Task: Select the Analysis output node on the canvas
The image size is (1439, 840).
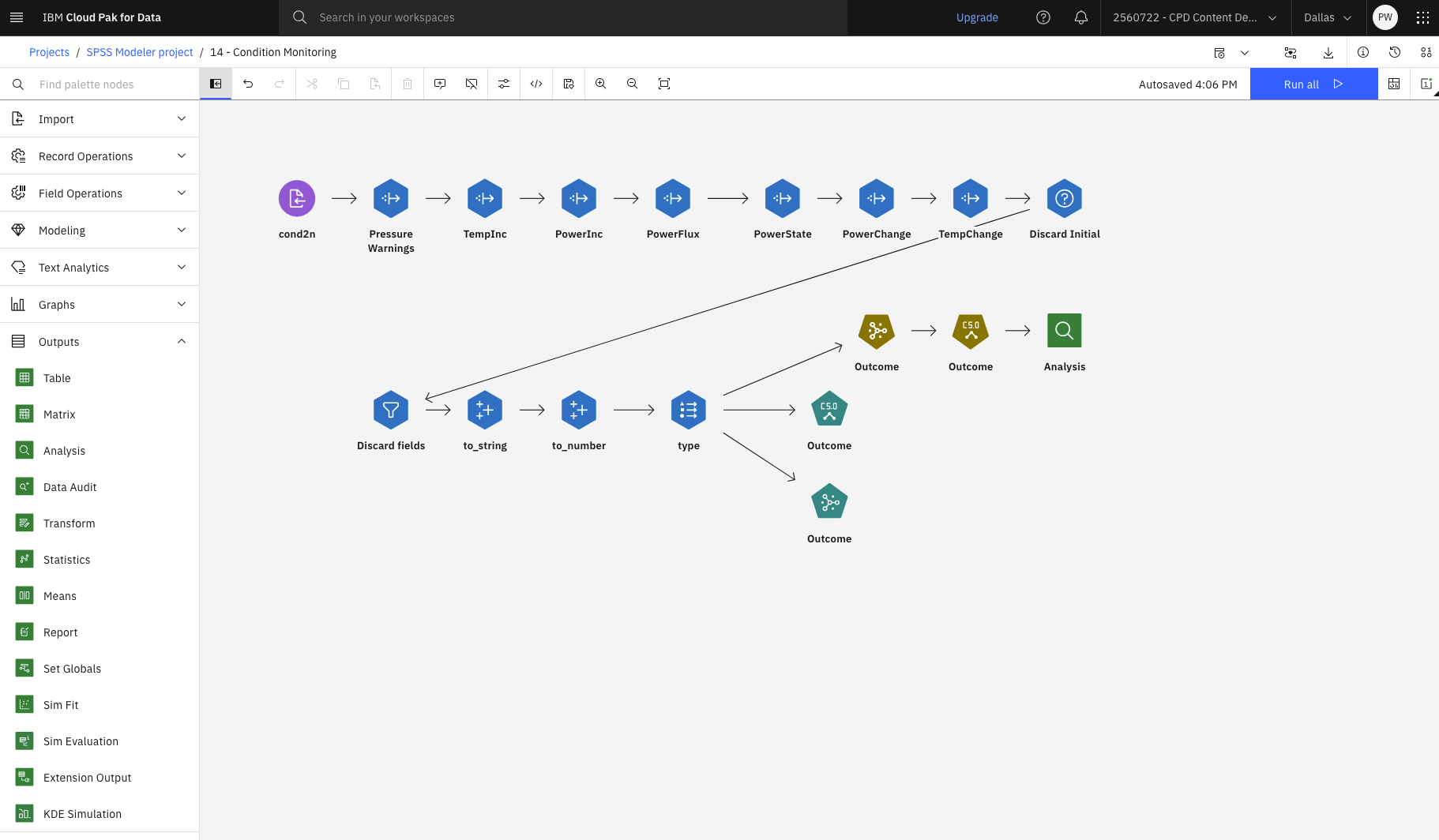Action: click(x=1064, y=331)
